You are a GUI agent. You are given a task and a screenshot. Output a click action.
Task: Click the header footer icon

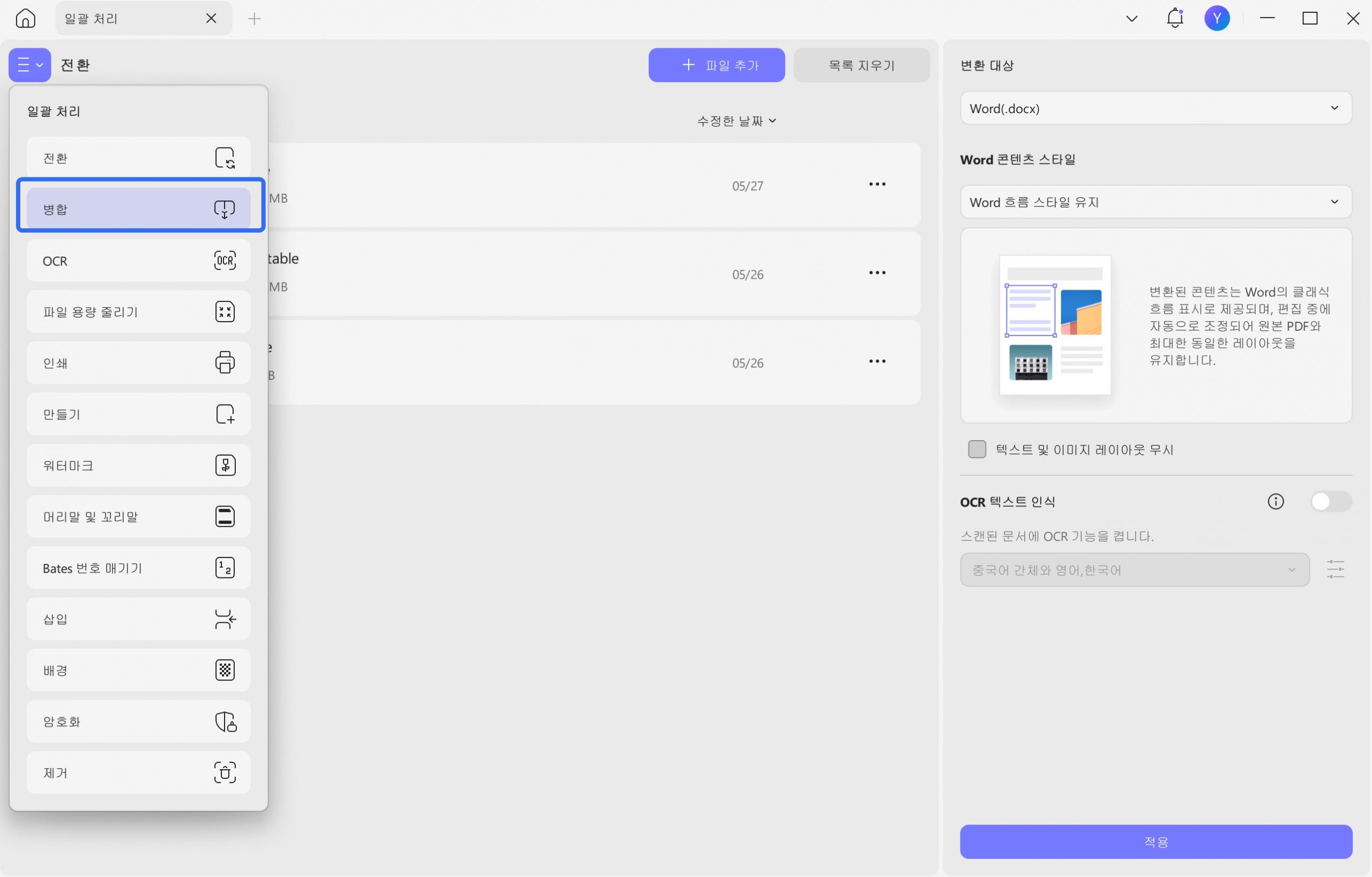tap(225, 517)
